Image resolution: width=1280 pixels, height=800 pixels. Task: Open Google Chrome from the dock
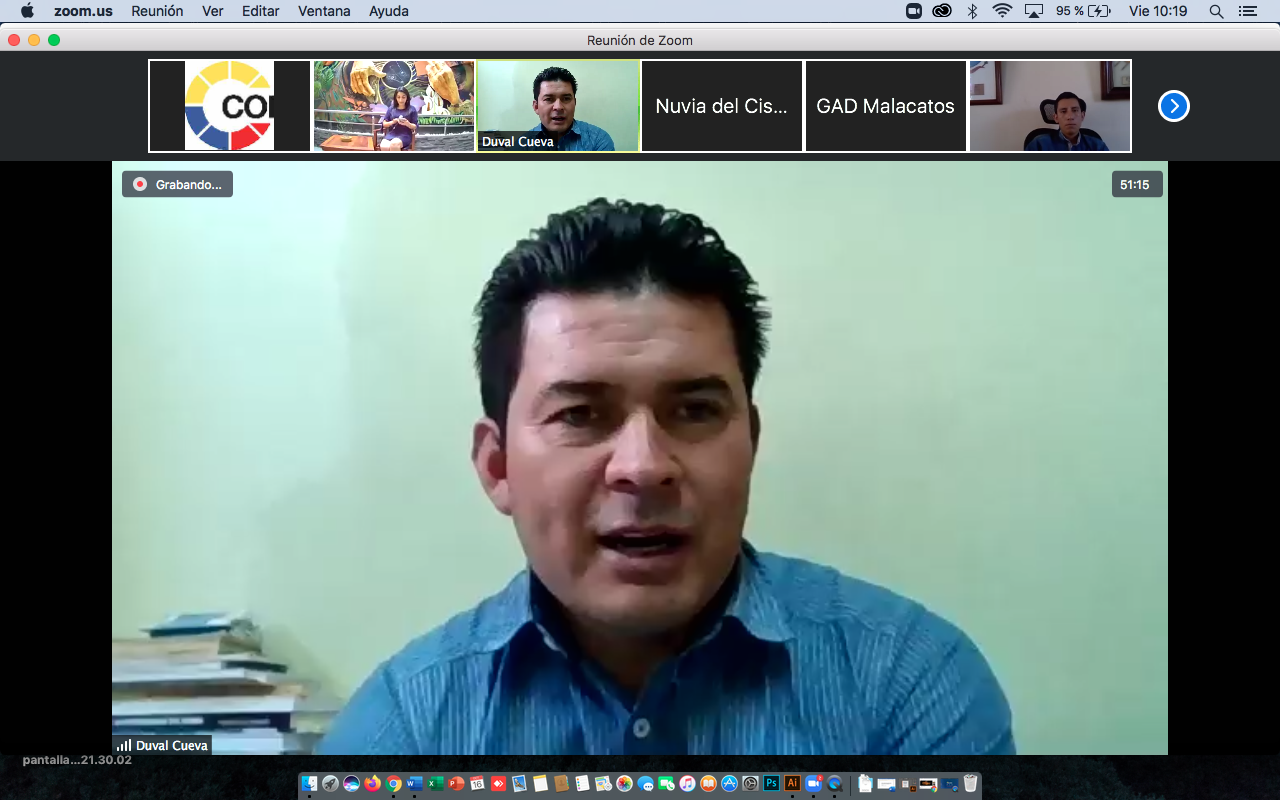click(394, 784)
